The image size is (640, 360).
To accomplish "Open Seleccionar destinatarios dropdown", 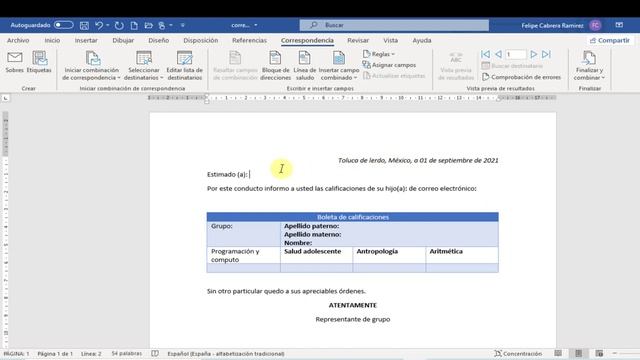I will click(x=144, y=66).
